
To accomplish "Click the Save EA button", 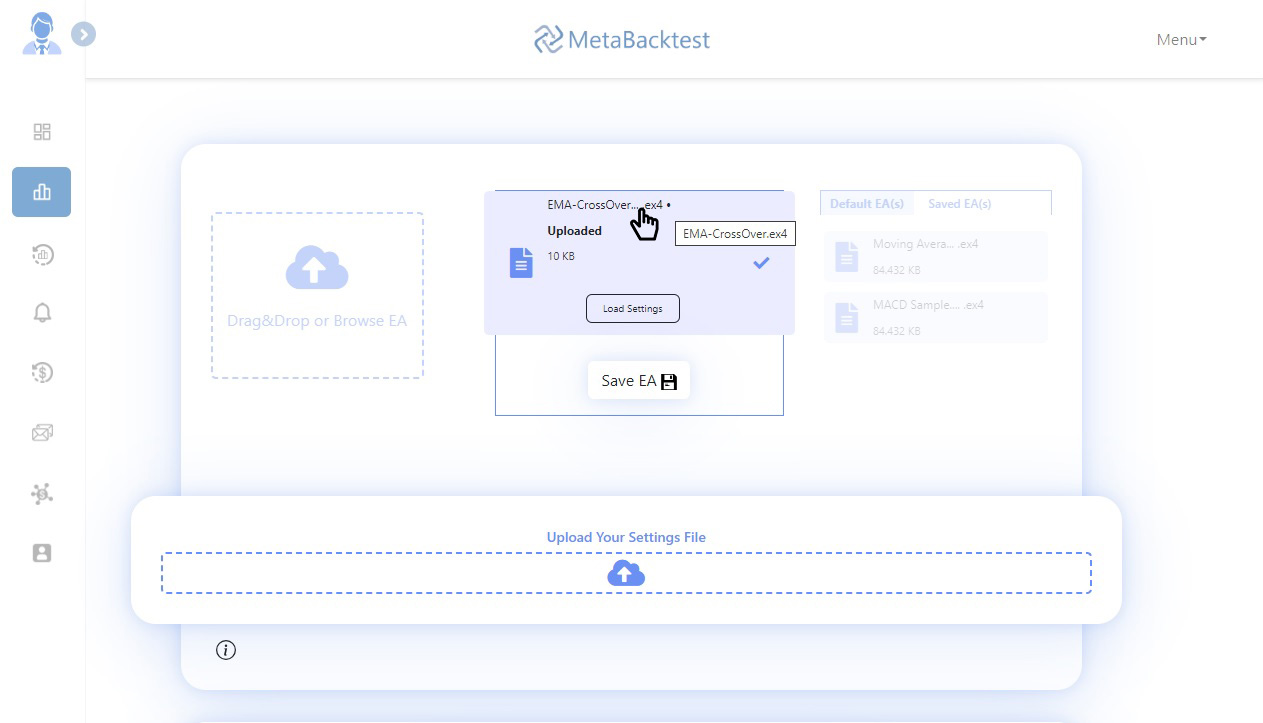I will pyautogui.click(x=639, y=380).
